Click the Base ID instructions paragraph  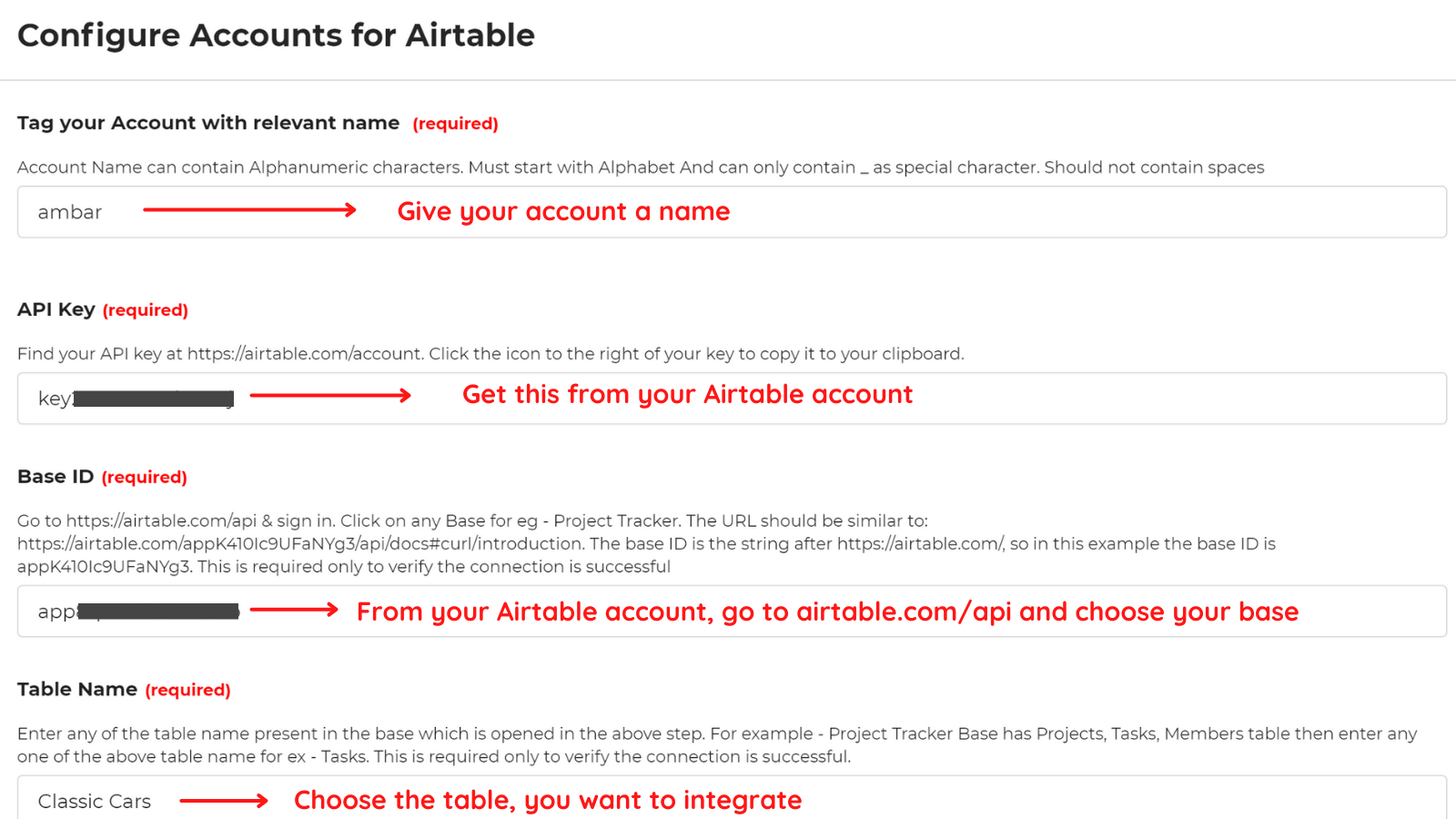(x=637, y=543)
